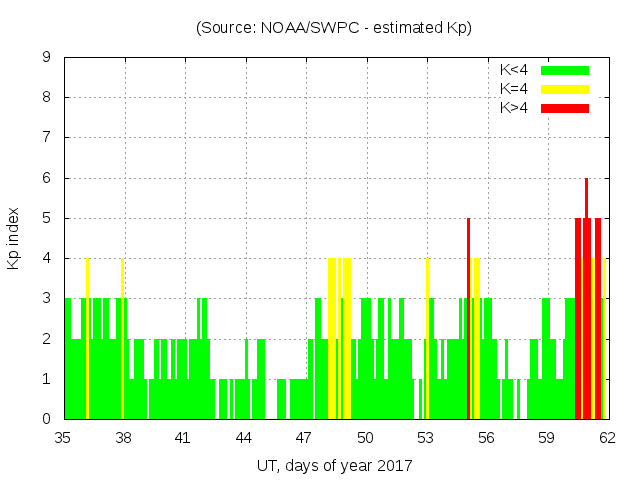Viewport: 640px width, 480px height.
Task: Click the x-axis tick label 50
Action: (365, 438)
